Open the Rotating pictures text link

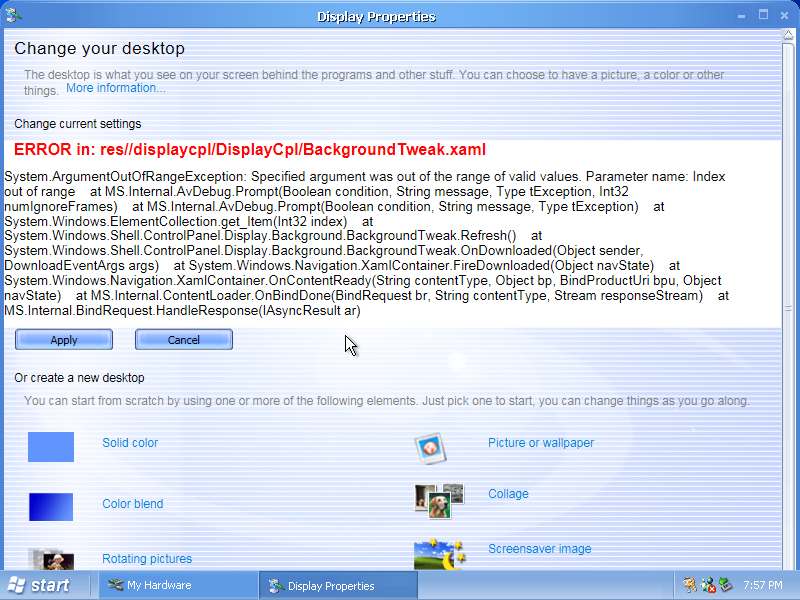(x=147, y=559)
